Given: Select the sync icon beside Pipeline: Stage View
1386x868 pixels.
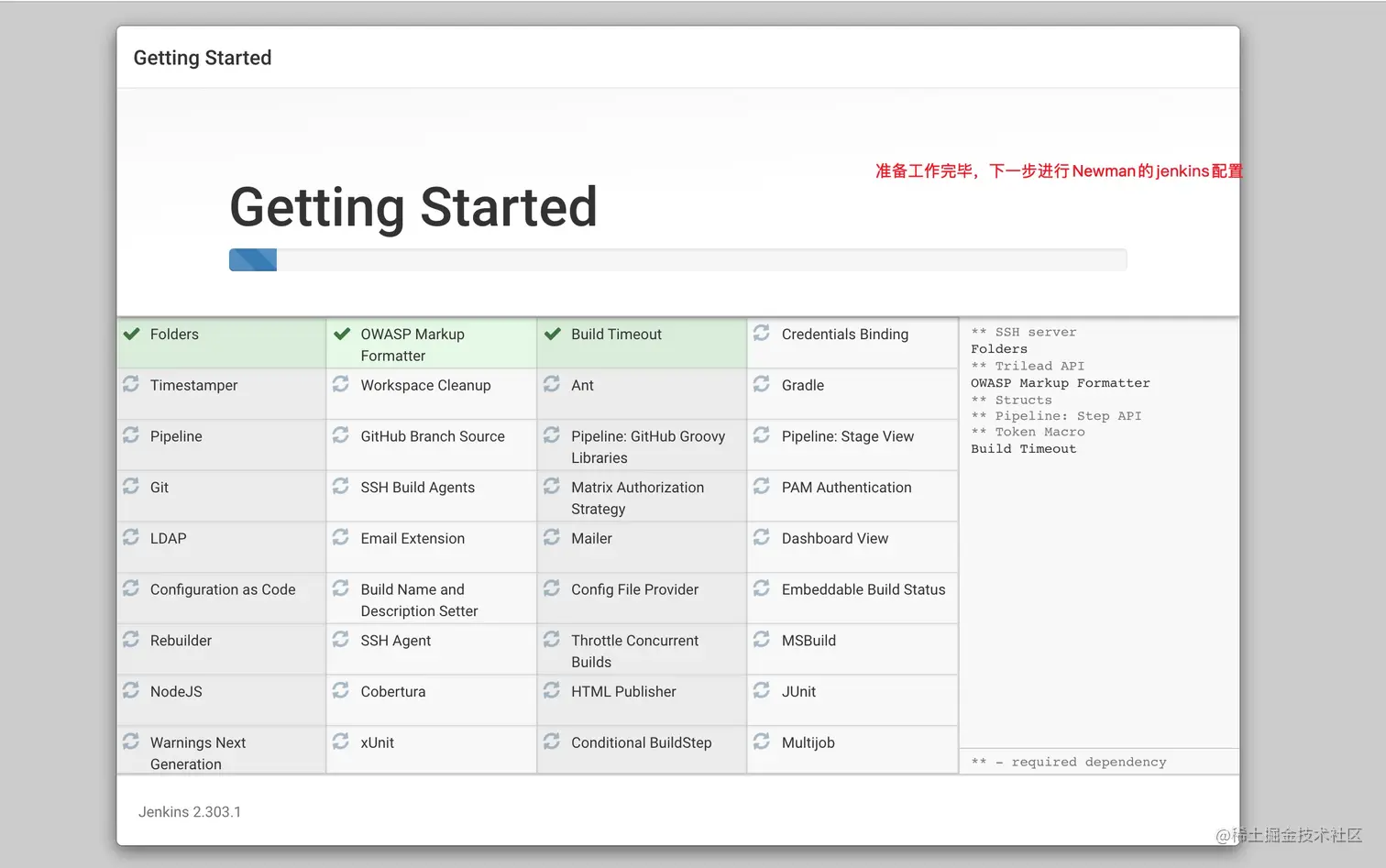Looking at the screenshot, I should (x=762, y=435).
